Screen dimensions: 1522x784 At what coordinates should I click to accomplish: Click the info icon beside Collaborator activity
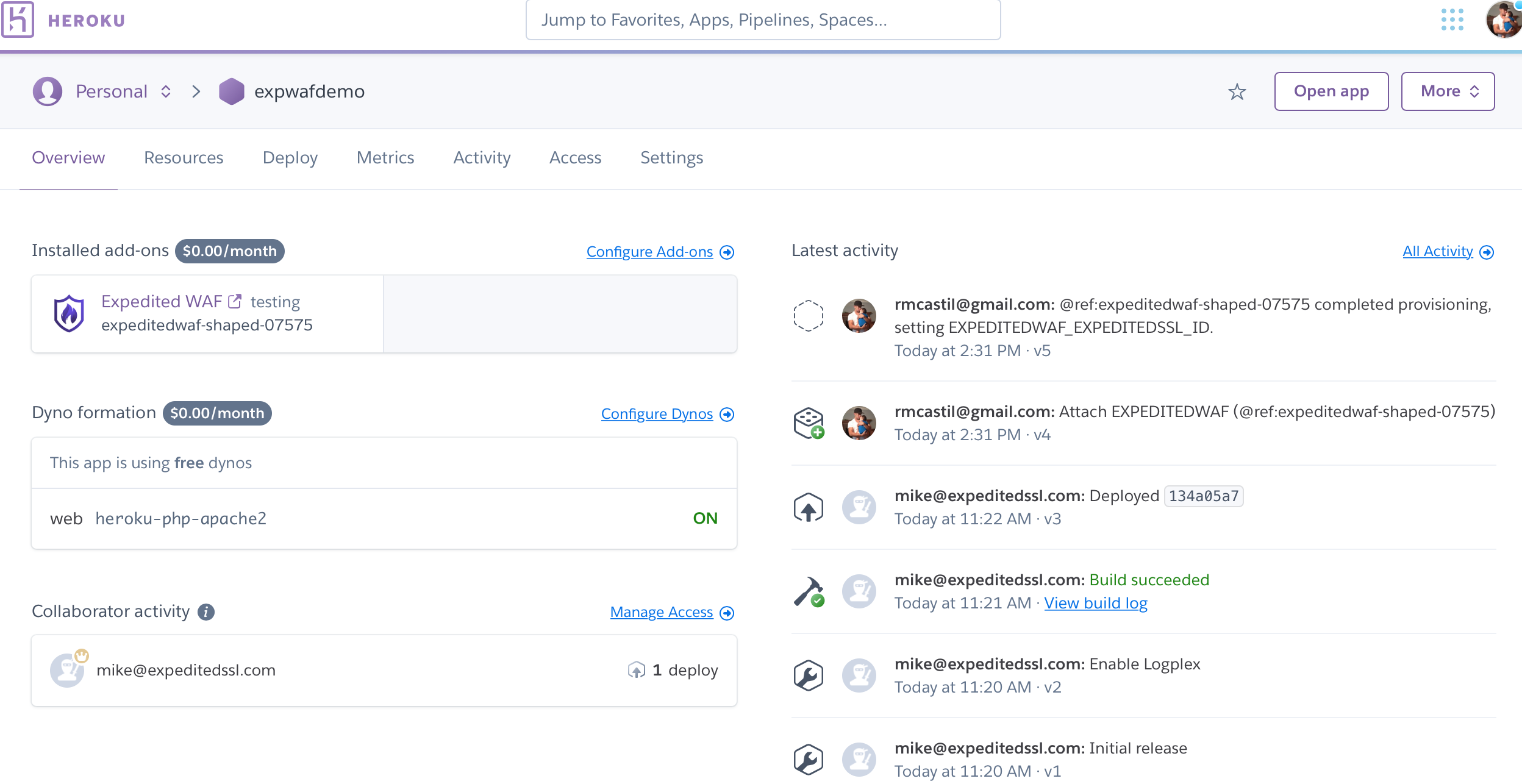[206, 611]
